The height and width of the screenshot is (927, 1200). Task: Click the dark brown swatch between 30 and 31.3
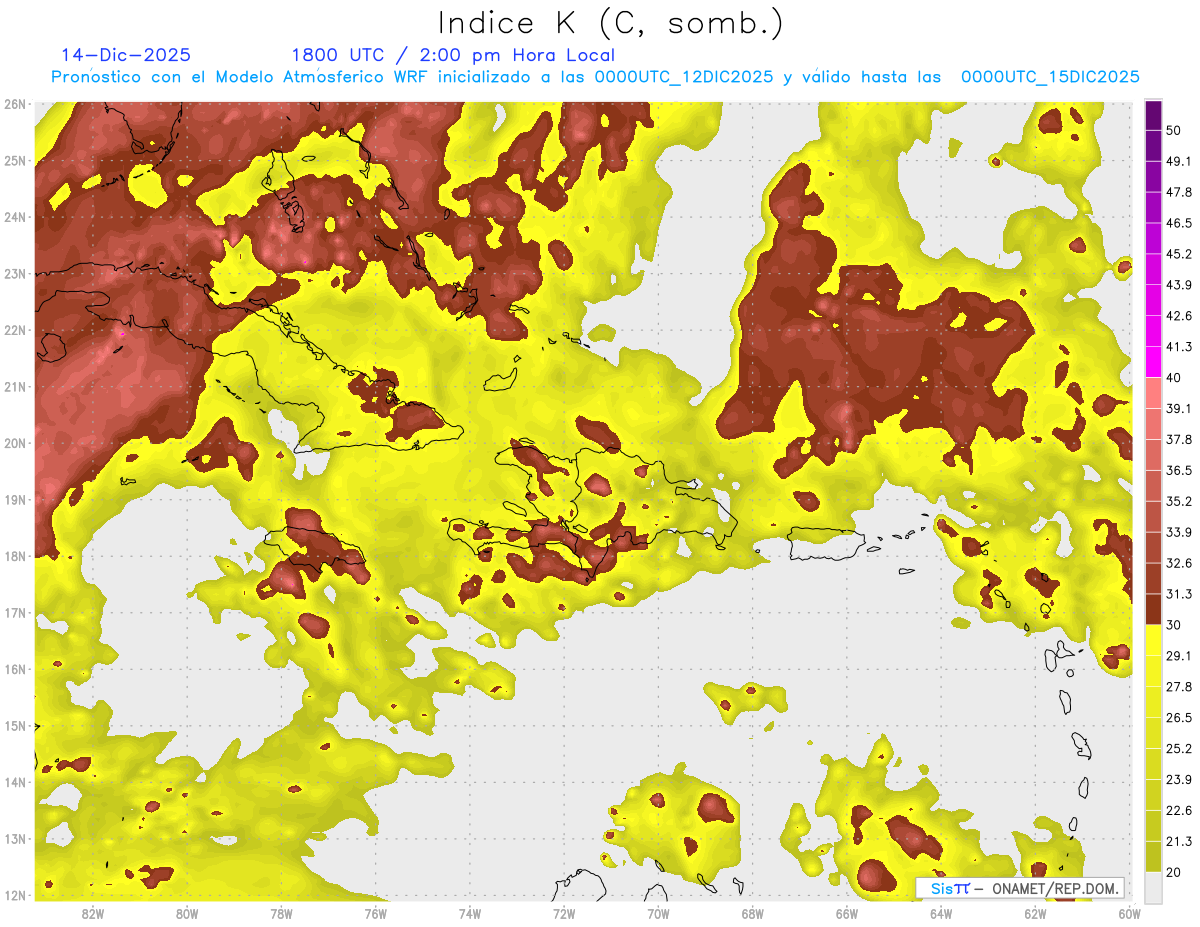pyautogui.click(x=1153, y=609)
